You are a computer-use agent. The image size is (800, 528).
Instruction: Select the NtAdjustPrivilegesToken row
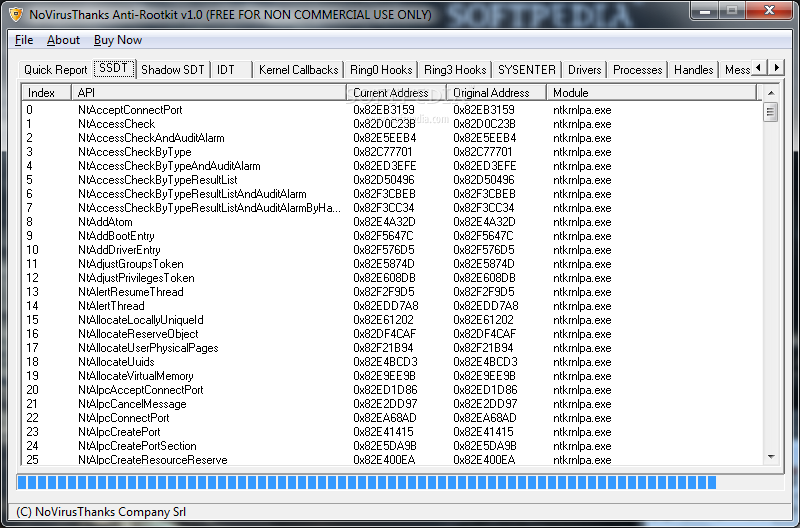pos(392,278)
